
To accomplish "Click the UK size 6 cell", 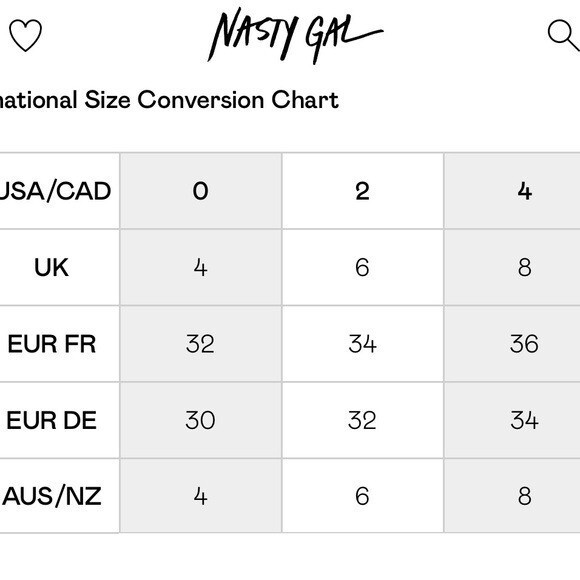I will coord(362,267).
